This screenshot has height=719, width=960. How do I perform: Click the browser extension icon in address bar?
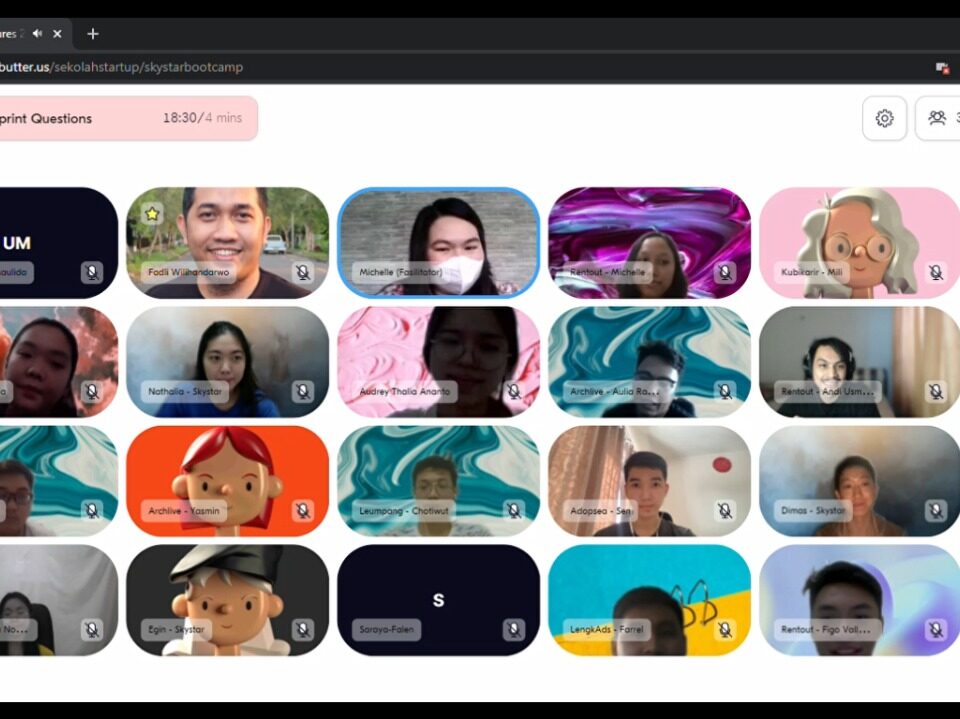pos(942,67)
